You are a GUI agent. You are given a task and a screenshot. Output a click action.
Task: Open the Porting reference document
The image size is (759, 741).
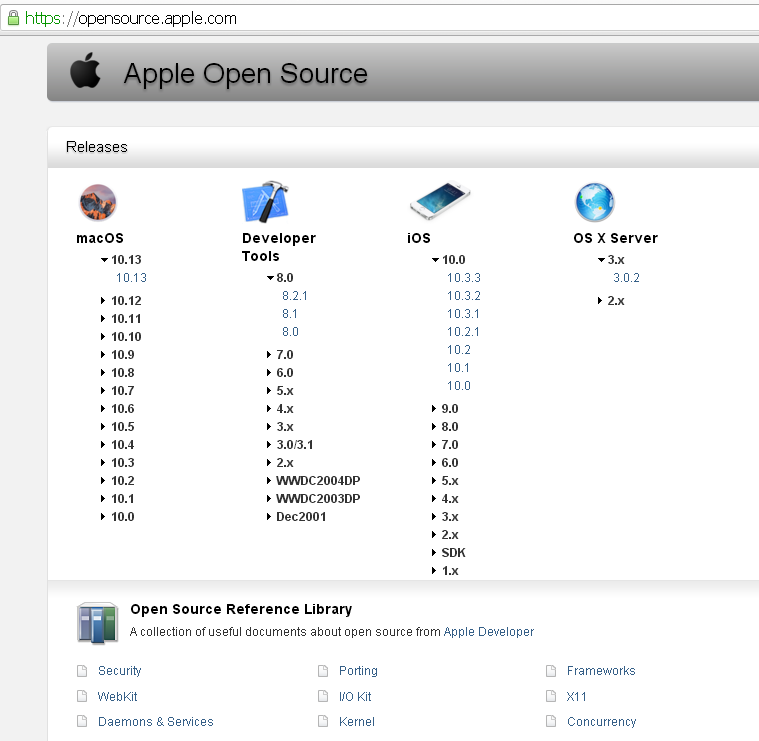pyautogui.click(x=358, y=671)
